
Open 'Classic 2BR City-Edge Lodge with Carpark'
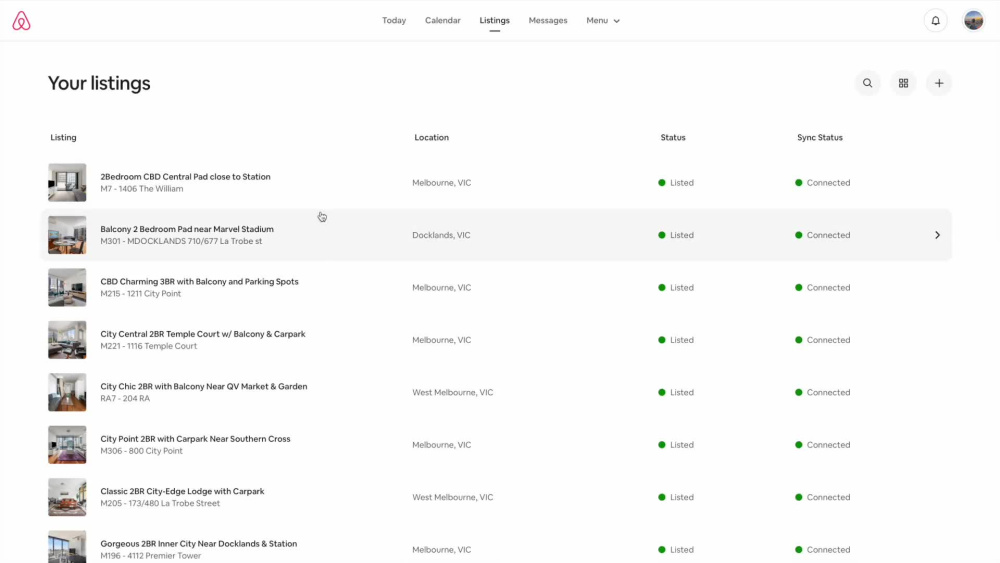click(x=182, y=491)
